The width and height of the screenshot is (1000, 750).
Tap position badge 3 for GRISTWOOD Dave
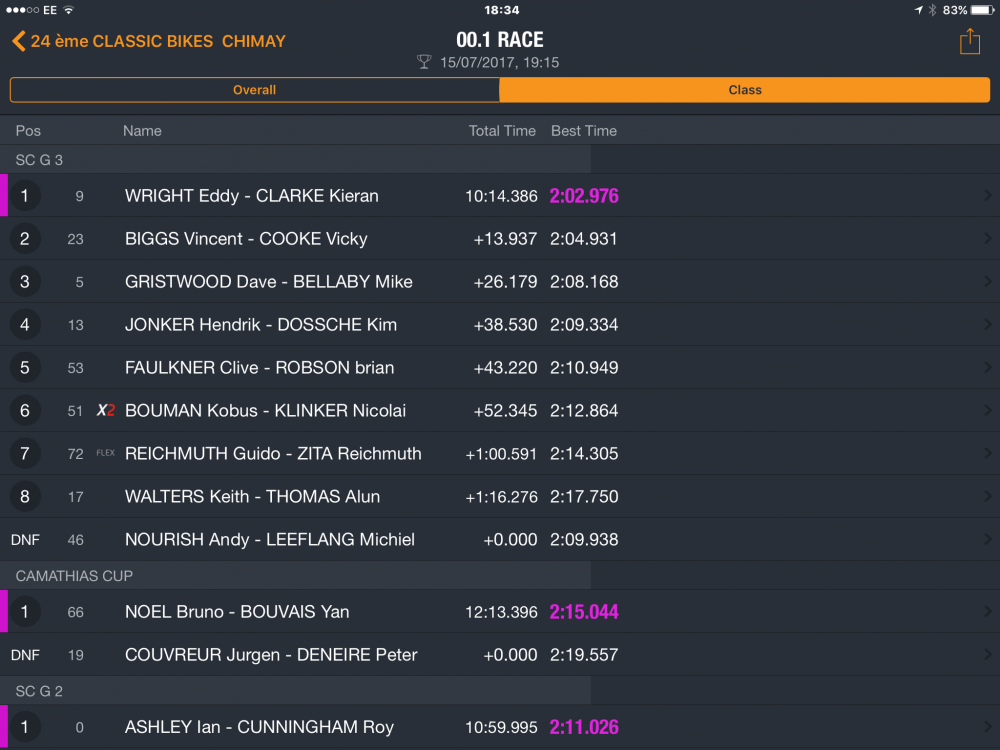25,281
